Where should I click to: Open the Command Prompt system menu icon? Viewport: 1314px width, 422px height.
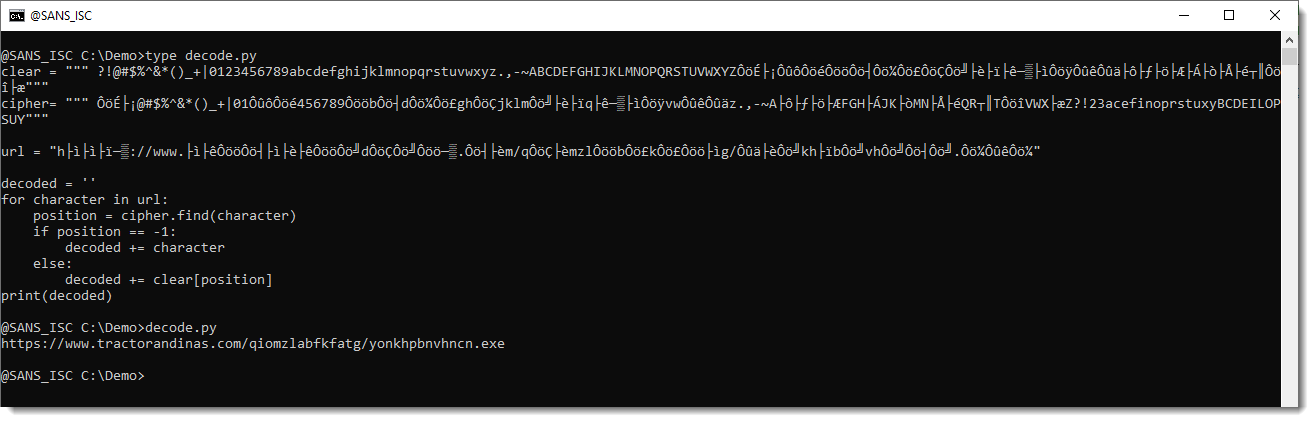[x=15, y=15]
